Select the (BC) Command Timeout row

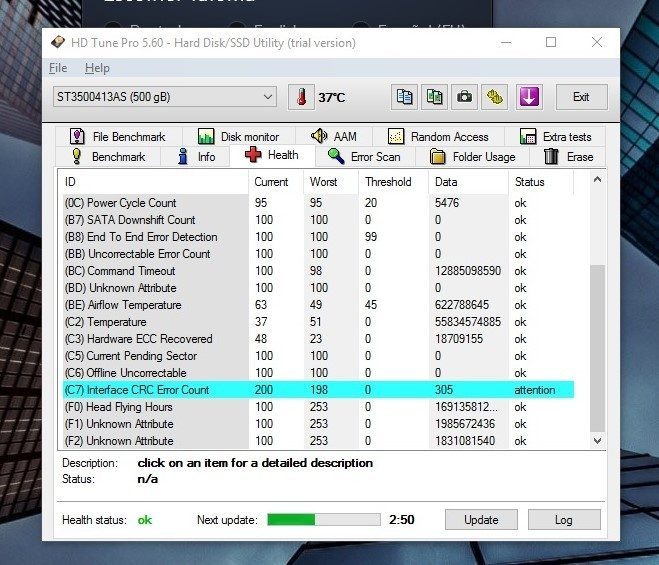[318, 271]
